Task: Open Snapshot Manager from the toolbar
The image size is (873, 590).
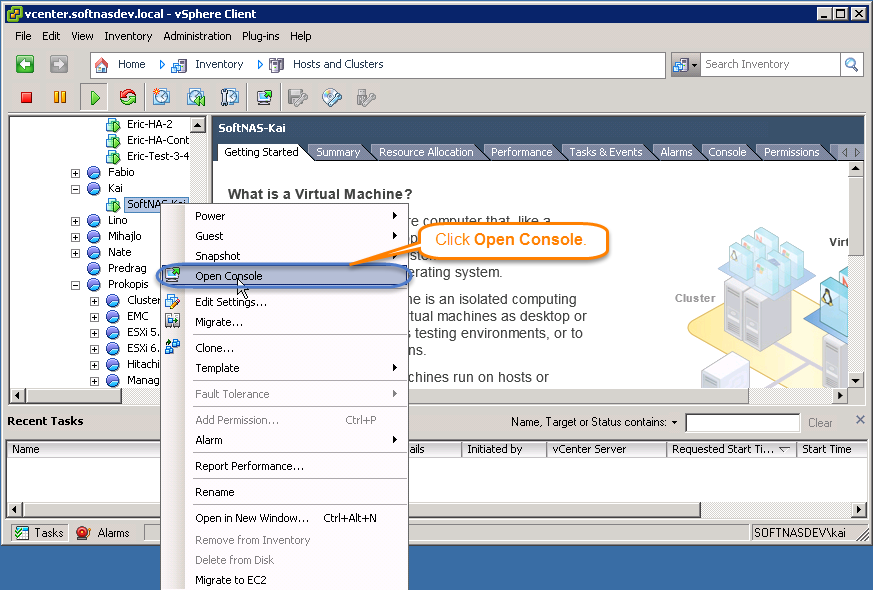Action: click(x=230, y=97)
